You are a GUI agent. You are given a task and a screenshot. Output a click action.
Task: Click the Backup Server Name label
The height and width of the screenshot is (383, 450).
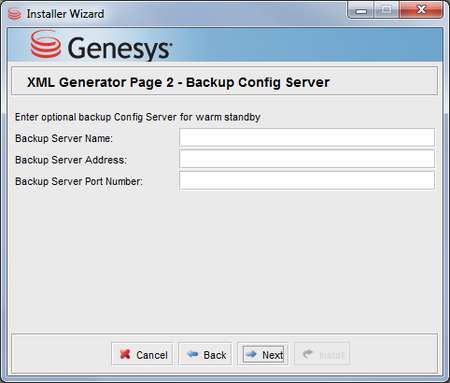(x=64, y=138)
